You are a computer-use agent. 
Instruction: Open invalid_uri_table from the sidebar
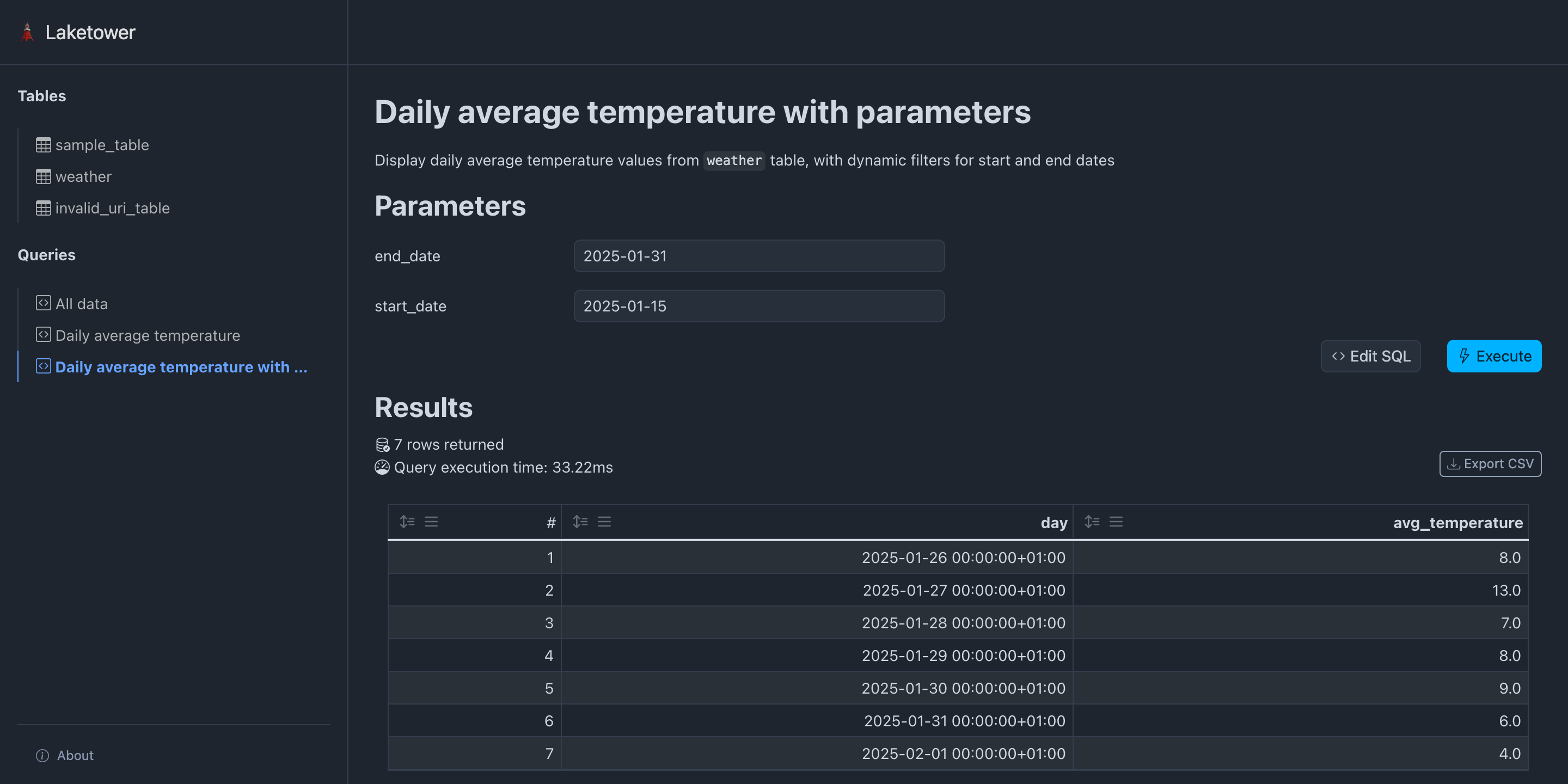(113, 207)
